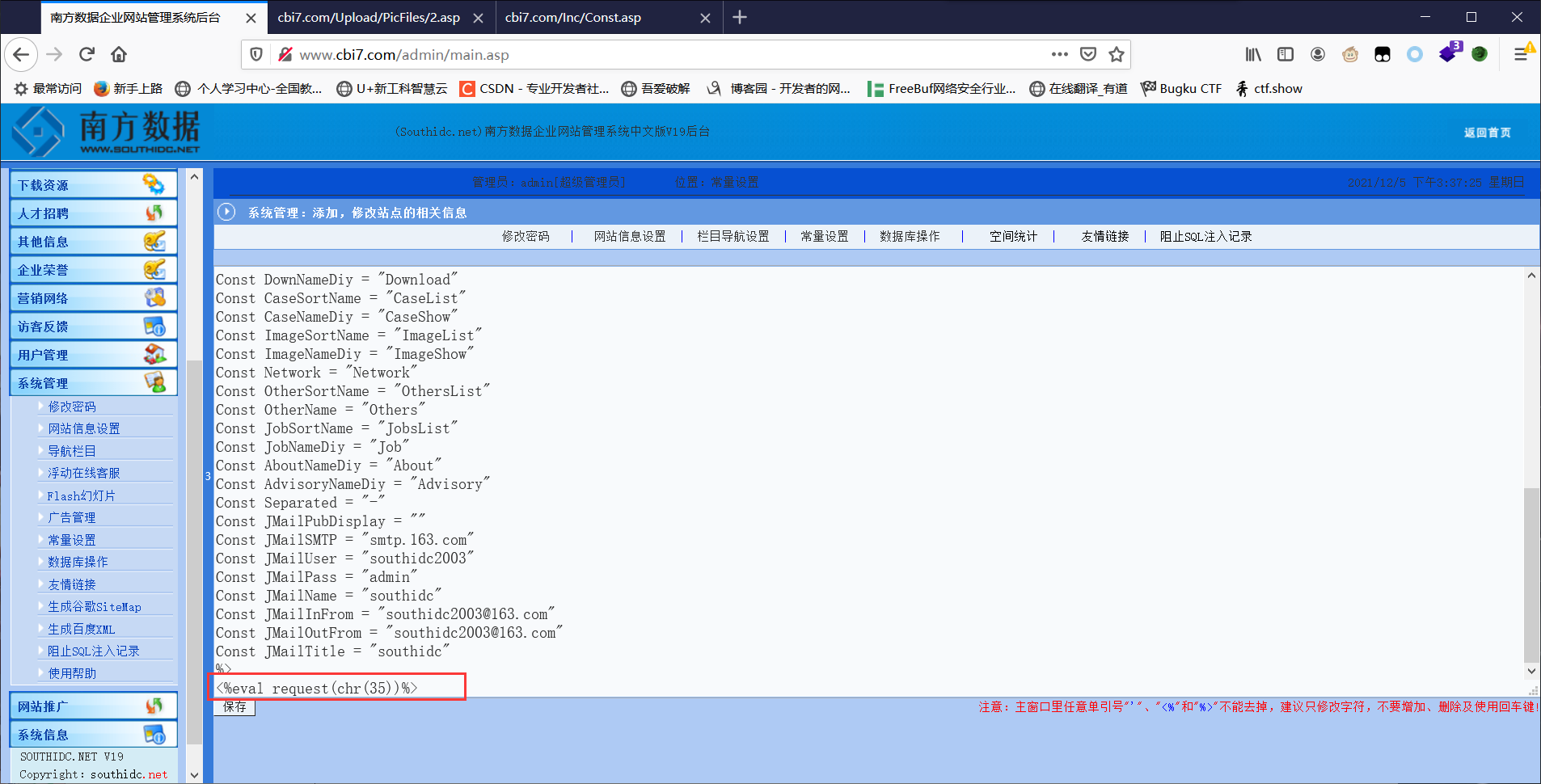Open browser home page
This screenshot has height=784, width=1541.
119,54
